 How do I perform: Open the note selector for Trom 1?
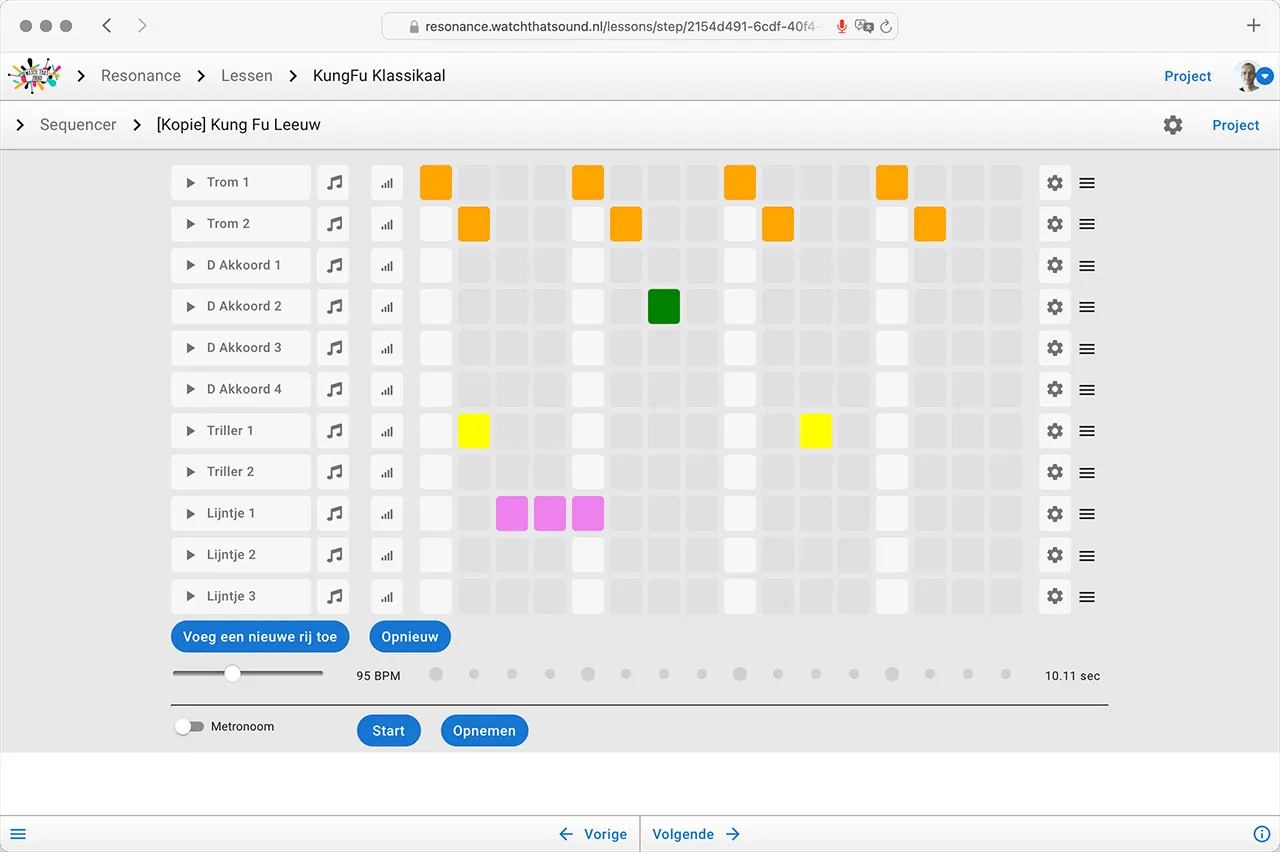[x=333, y=182]
